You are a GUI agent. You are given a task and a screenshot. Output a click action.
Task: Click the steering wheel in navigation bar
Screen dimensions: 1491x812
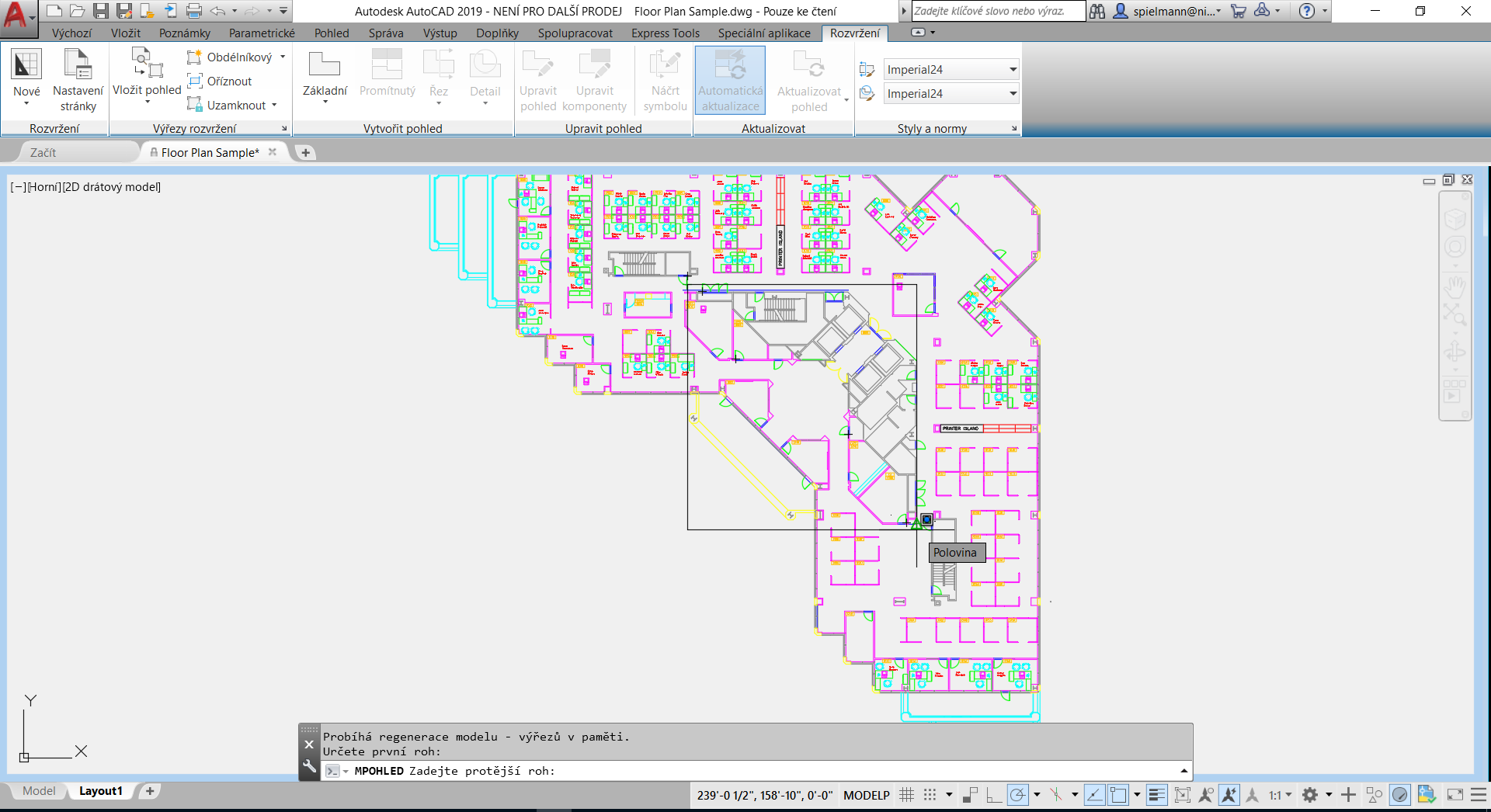(x=1455, y=247)
